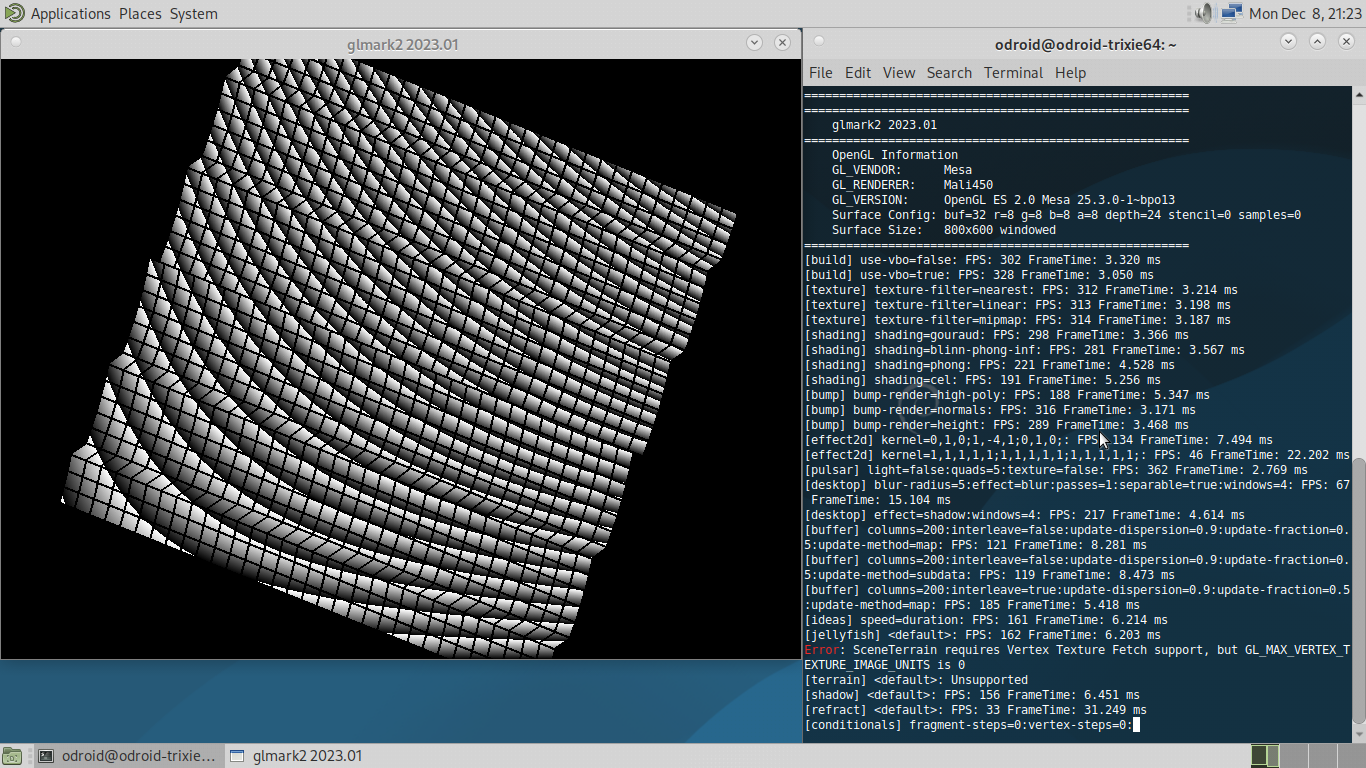Open terminal window menu dot icon
Viewport: 1366px width, 768px height.
pyautogui.click(x=819, y=42)
